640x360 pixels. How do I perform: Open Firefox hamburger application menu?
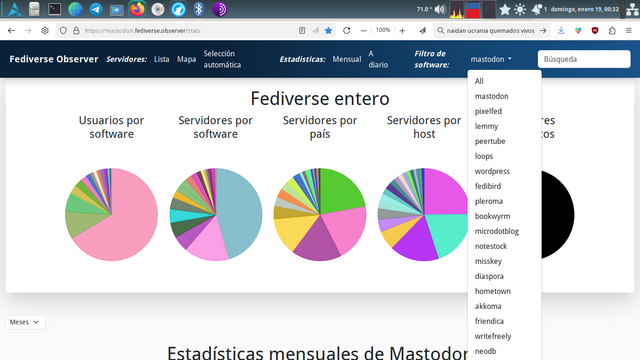pos(629,31)
